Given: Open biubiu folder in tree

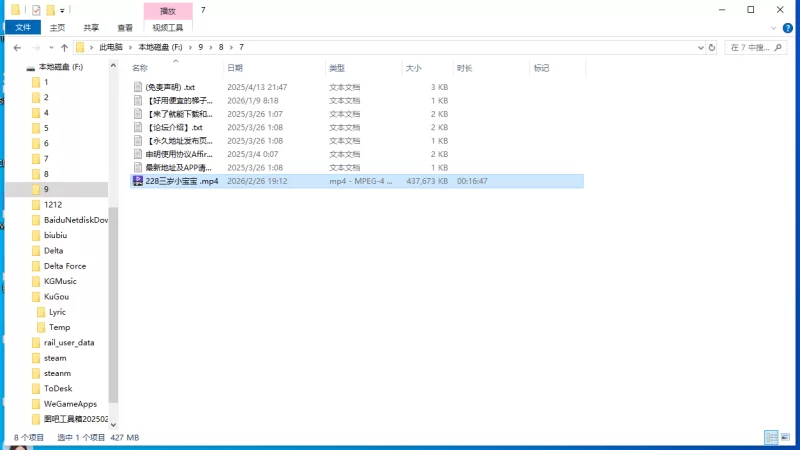Looking at the screenshot, I should point(55,235).
